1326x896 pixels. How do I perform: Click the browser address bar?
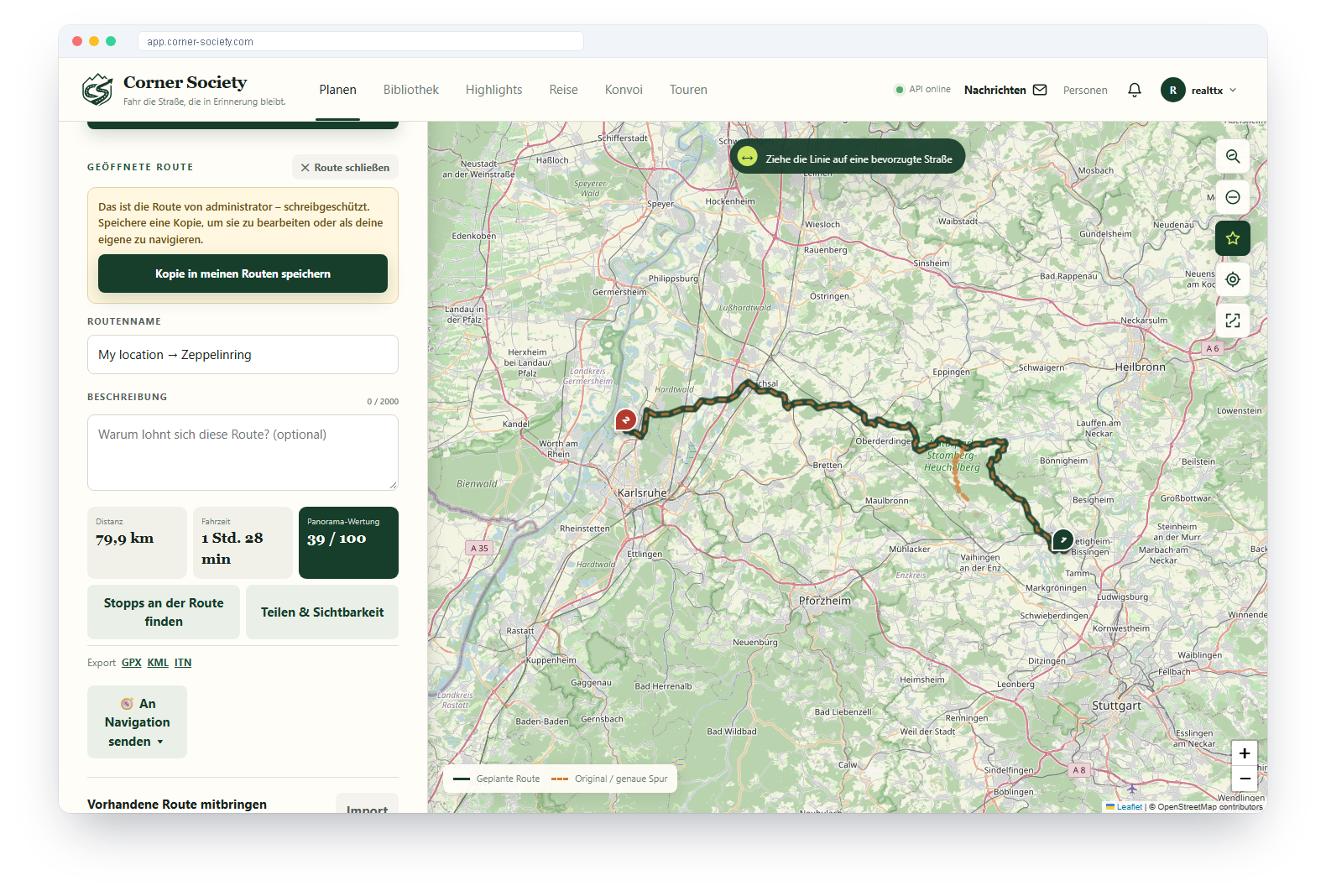click(361, 41)
